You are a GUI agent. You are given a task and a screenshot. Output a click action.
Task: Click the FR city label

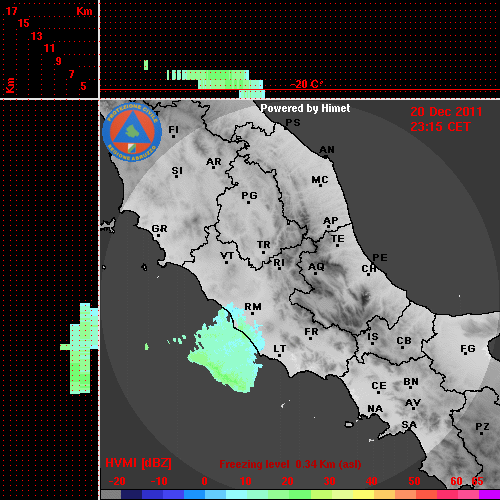[311, 332]
